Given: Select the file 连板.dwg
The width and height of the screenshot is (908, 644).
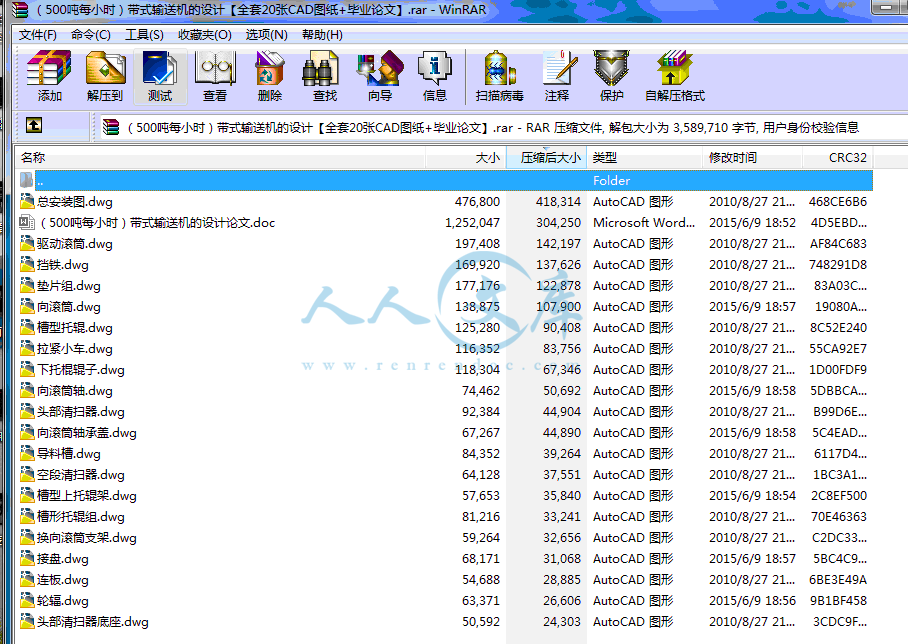Looking at the screenshot, I should [x=63, y=579].
